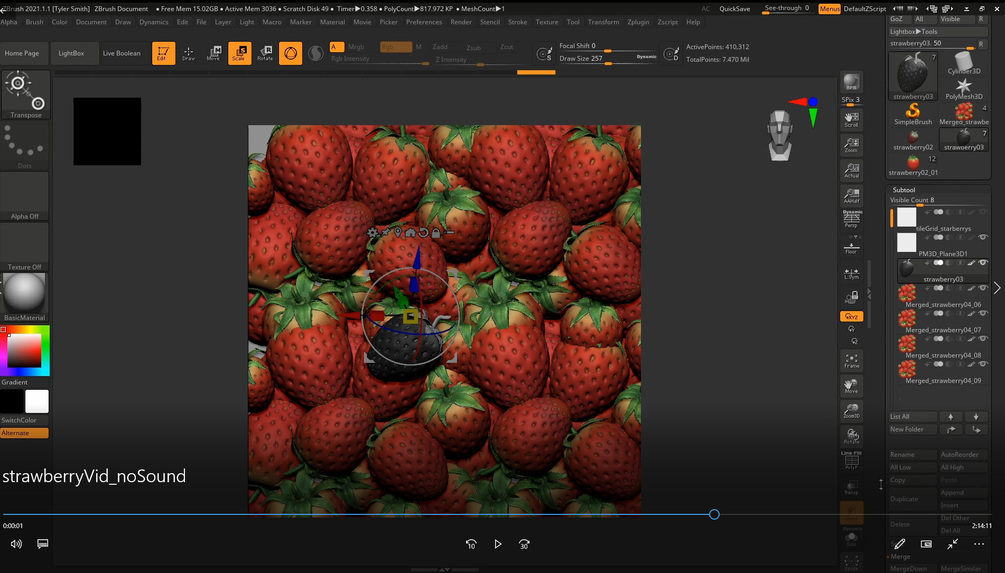Expand the right panel with chevron arrow
The image size is (1005, 573).
[997, 288]
